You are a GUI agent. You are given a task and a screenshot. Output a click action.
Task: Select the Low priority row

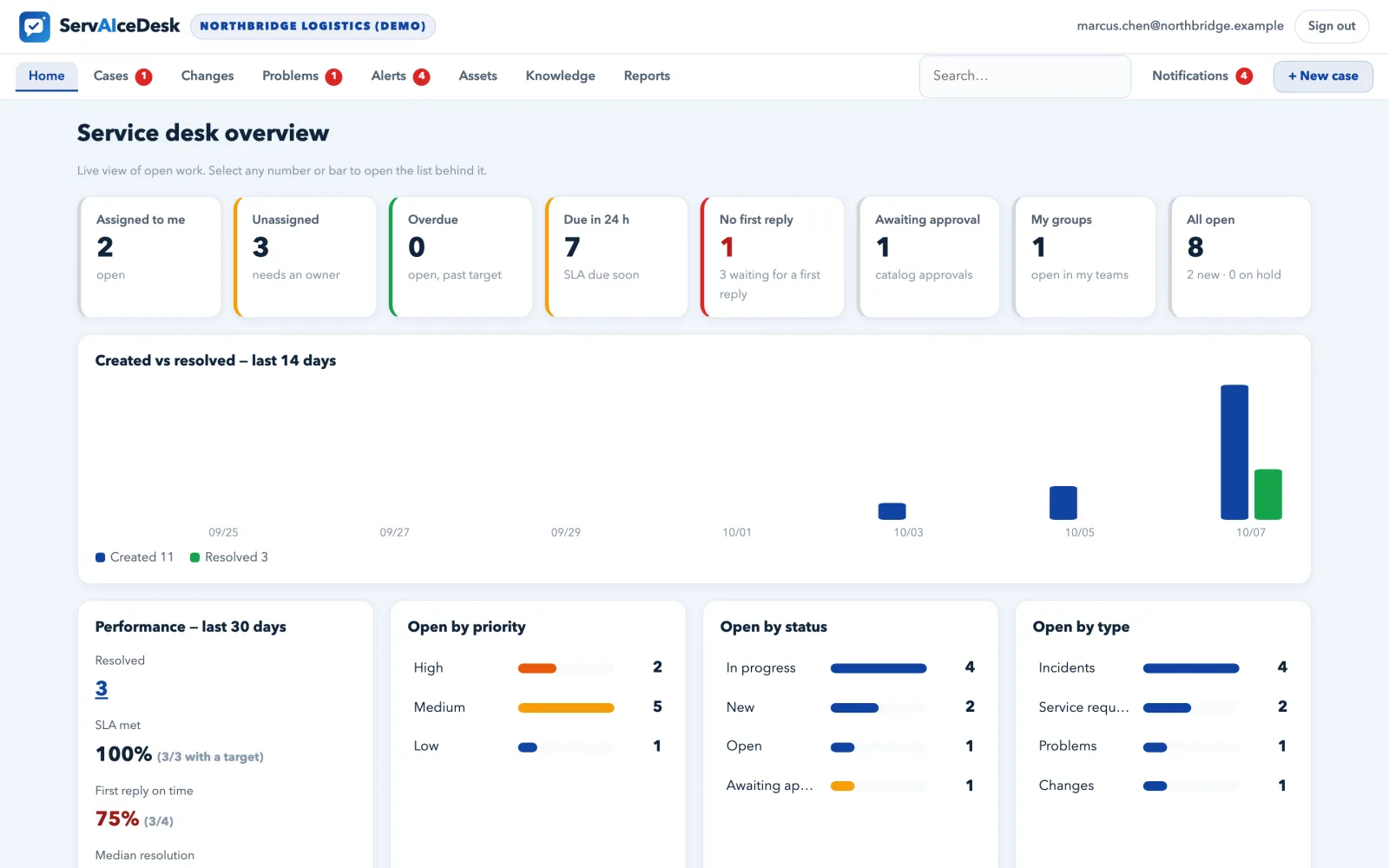538,746
